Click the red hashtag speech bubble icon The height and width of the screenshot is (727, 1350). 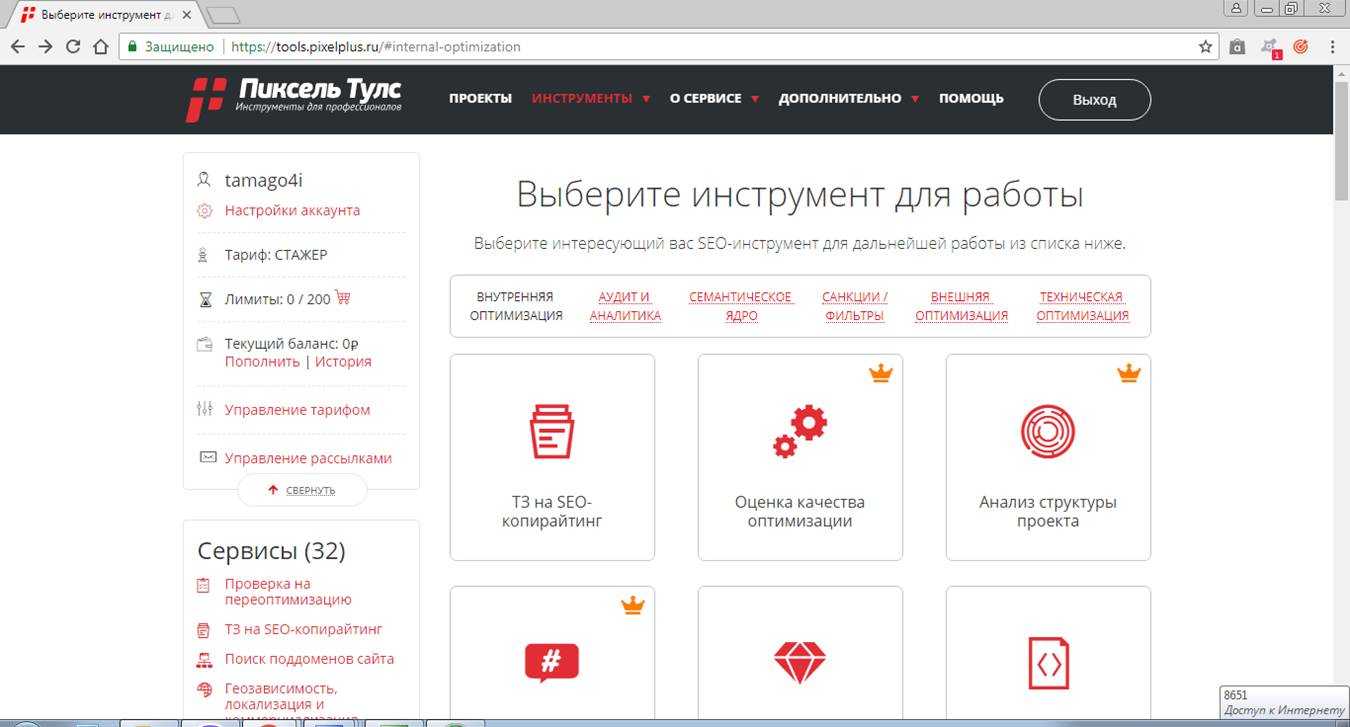point(551,662)
